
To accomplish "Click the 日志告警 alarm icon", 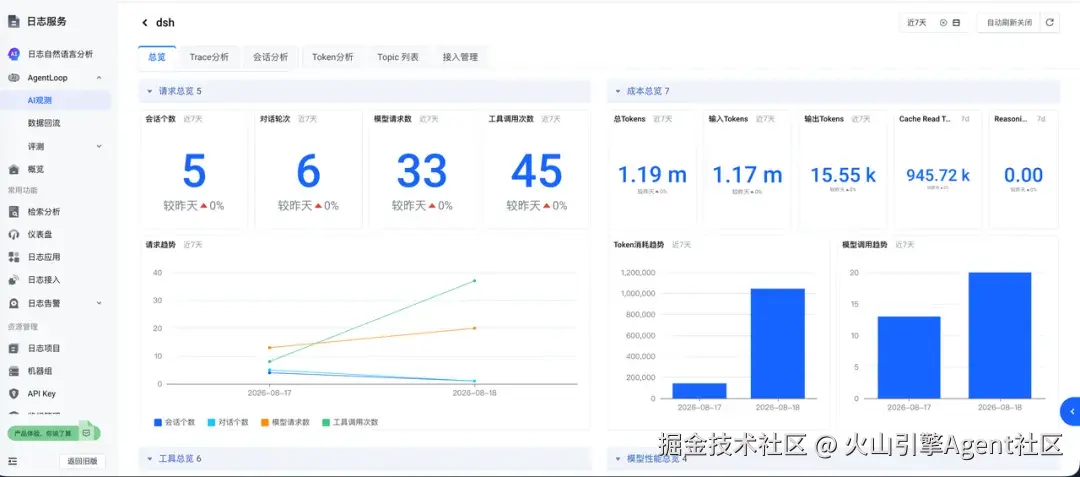I will click(14, 303).
